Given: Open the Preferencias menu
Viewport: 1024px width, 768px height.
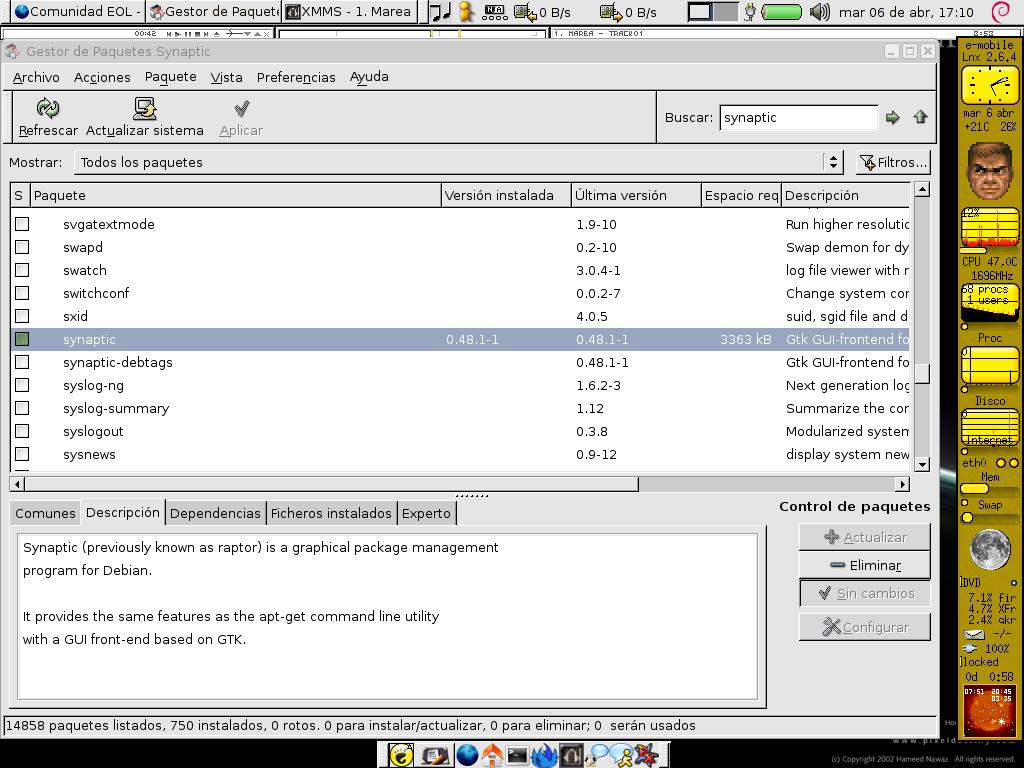Looking at the screenshot, I should 296,77.
